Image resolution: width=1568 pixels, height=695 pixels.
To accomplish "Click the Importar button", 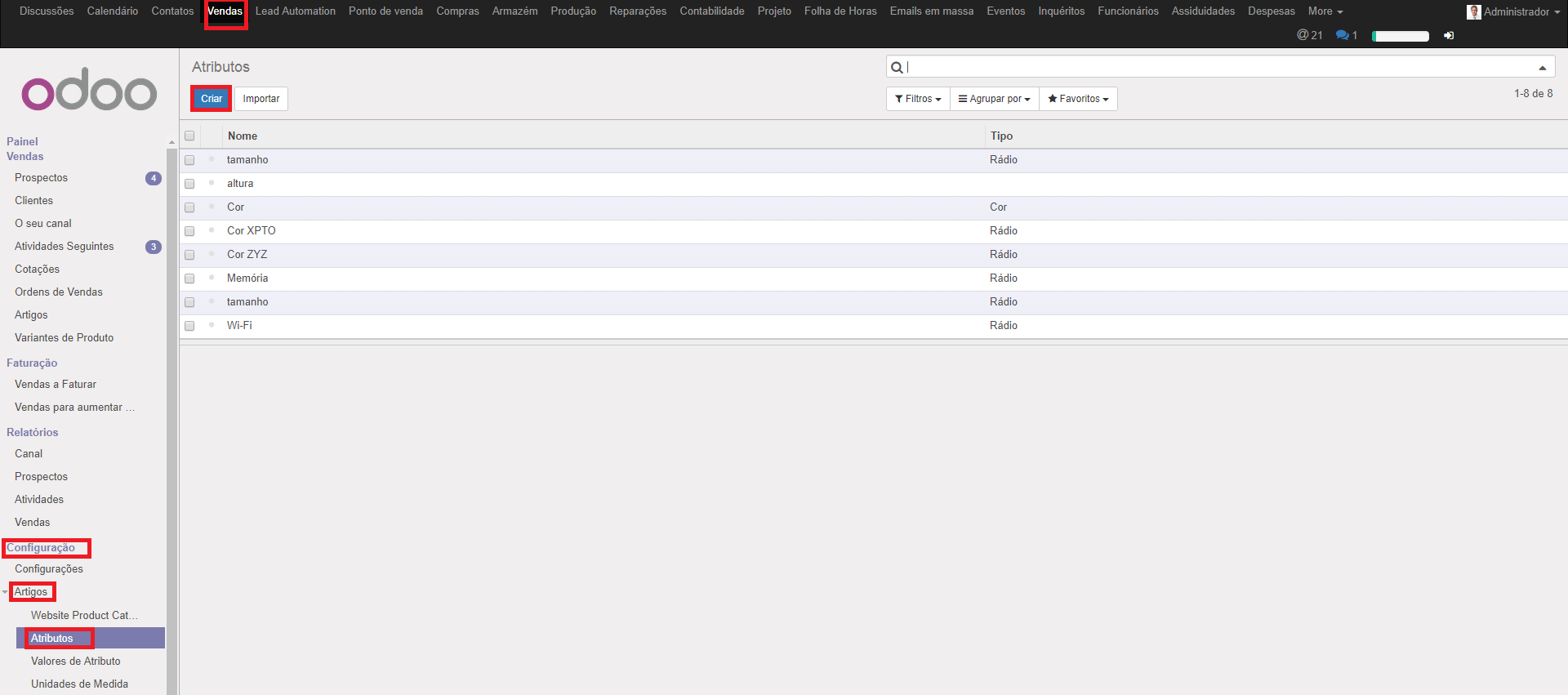I will pyautogui.click(x=261, y=99).
